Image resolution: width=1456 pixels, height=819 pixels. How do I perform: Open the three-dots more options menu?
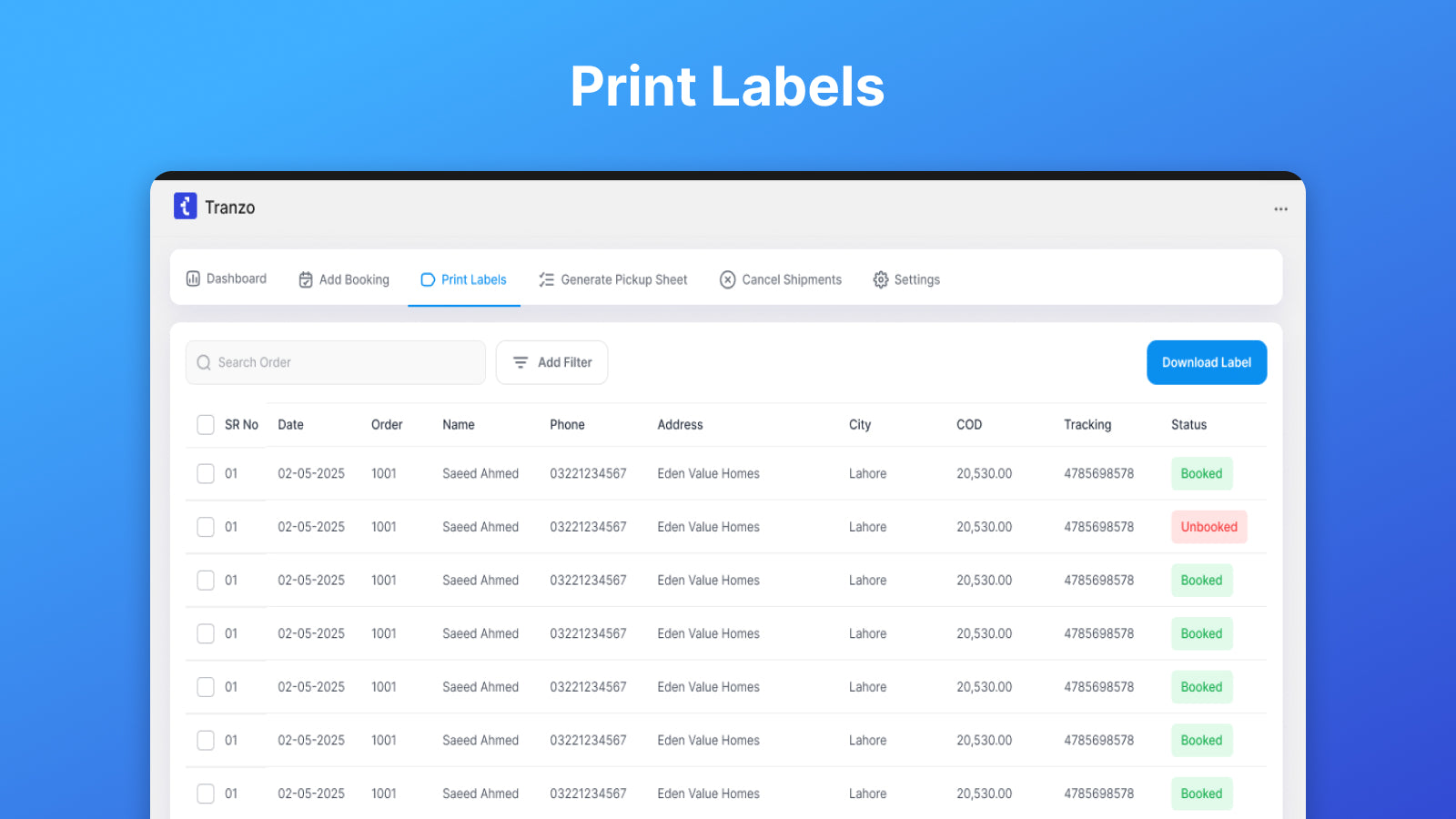tap(1280, 209)
